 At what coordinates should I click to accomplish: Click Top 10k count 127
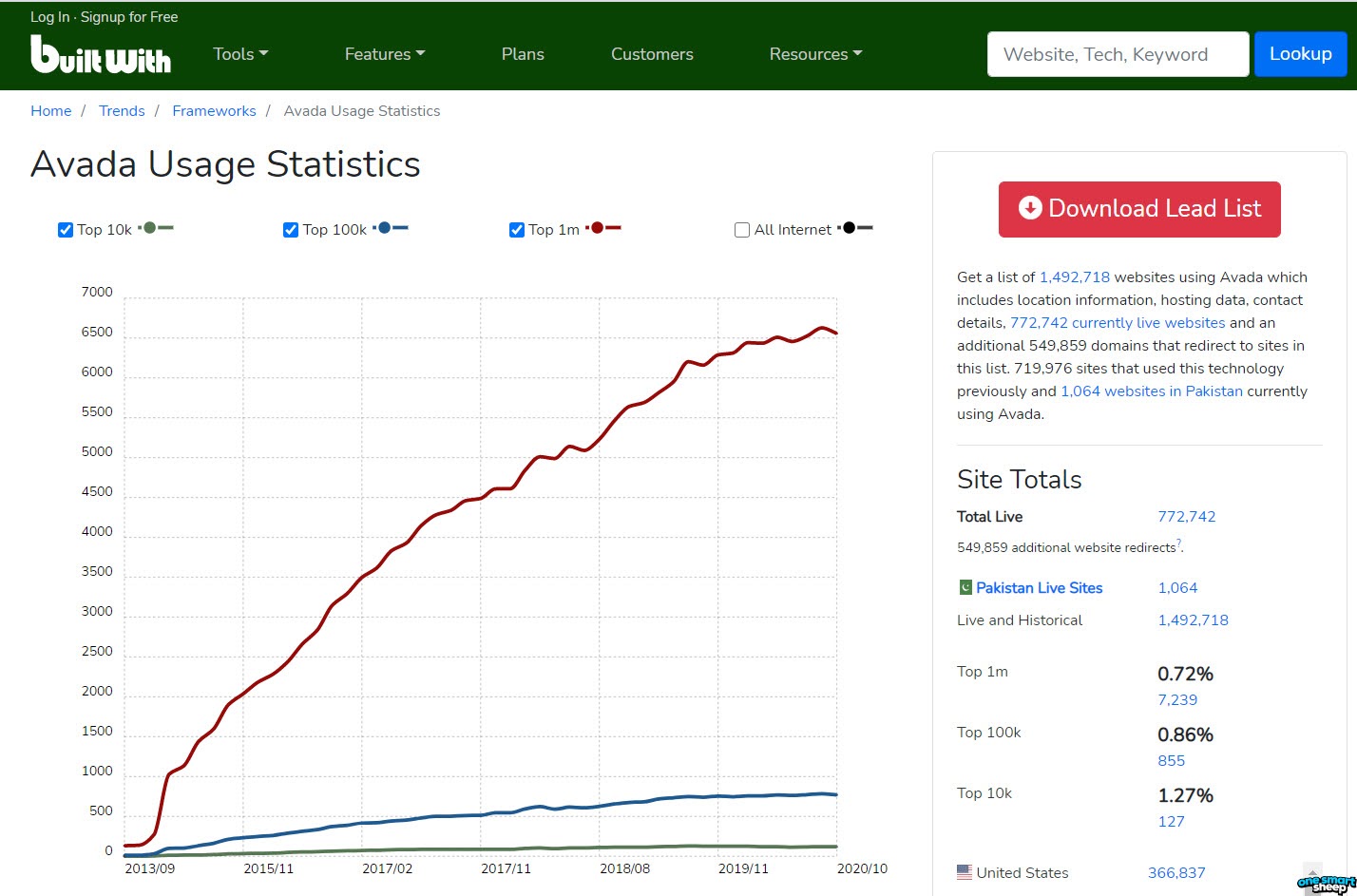1171,822
